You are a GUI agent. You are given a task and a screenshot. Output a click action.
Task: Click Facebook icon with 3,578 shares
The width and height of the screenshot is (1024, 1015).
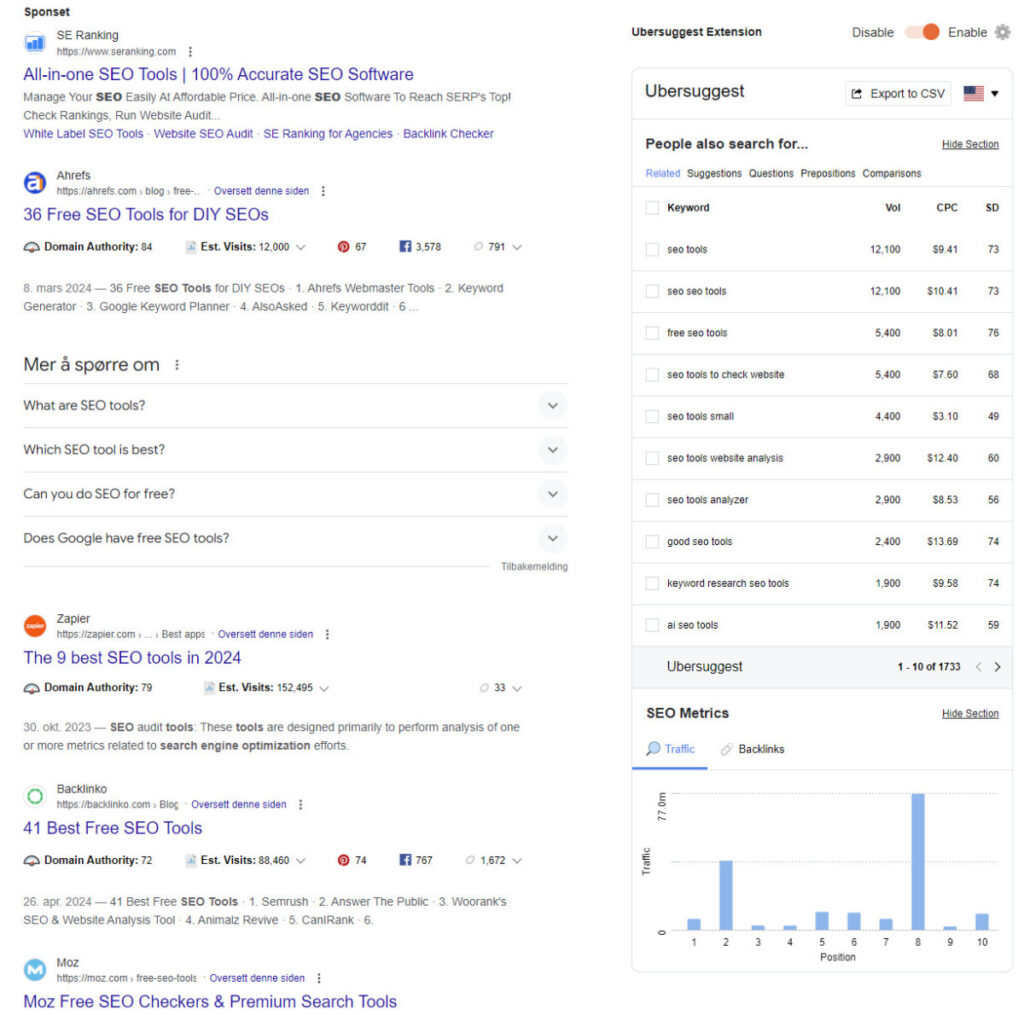pyautogui.click(x=405, y=247)
